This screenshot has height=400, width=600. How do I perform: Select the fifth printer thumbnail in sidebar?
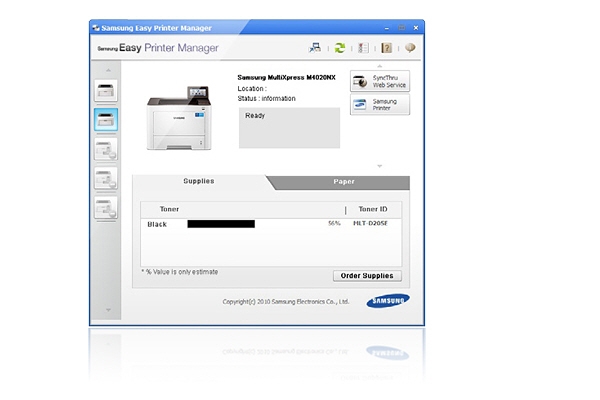106,207
